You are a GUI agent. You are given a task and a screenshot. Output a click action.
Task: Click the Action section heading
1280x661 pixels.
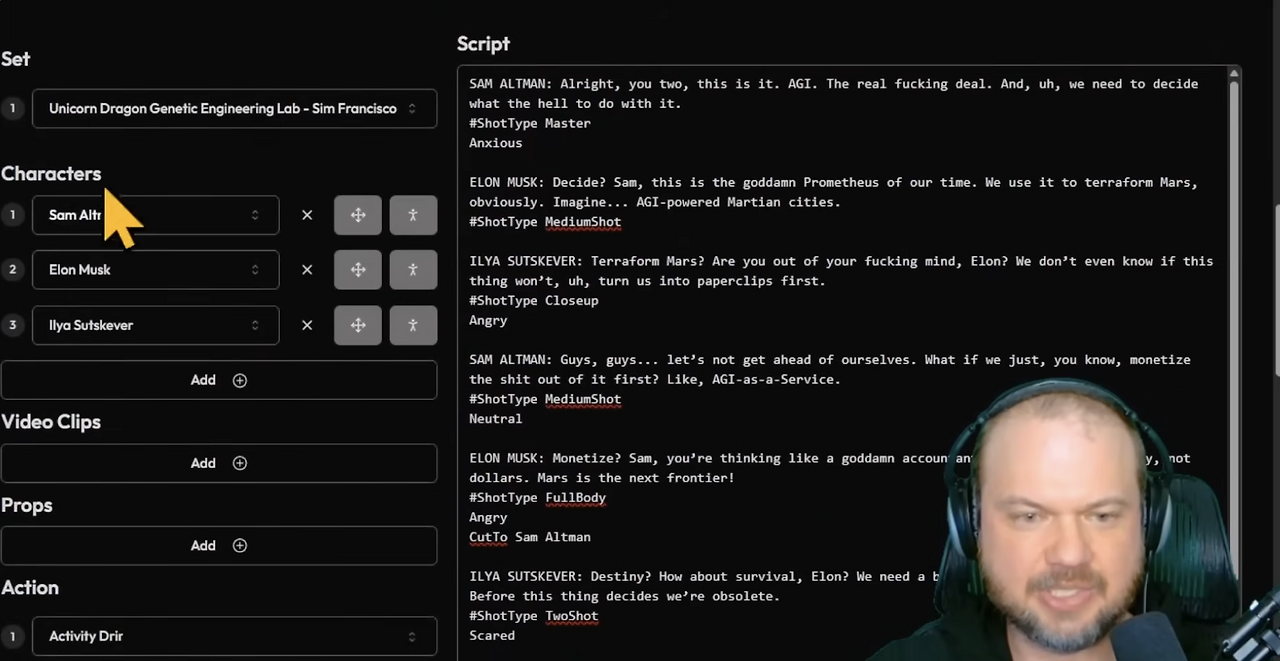coord(30,588)
